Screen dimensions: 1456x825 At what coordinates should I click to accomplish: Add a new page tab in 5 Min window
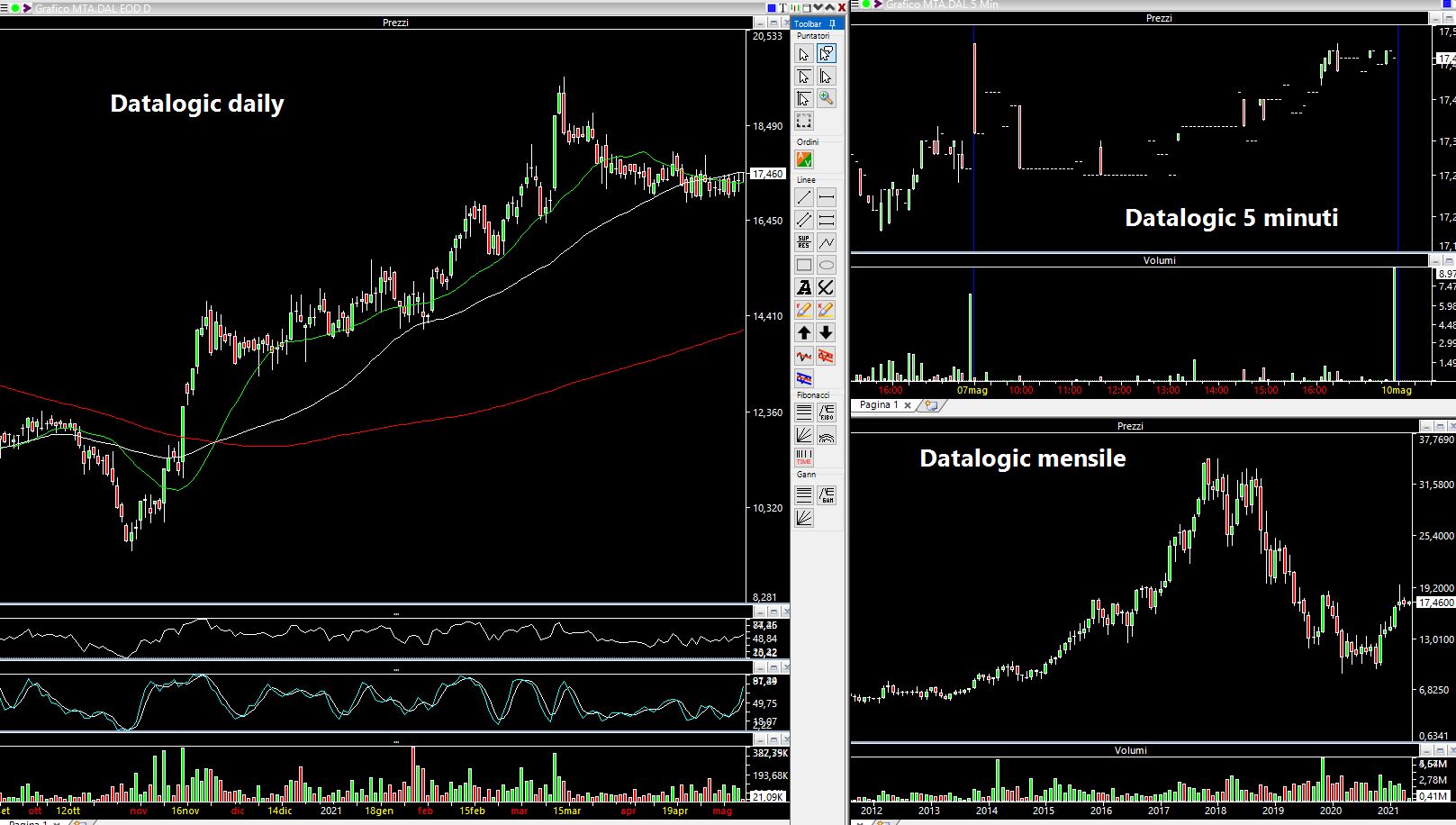(930, 405)
